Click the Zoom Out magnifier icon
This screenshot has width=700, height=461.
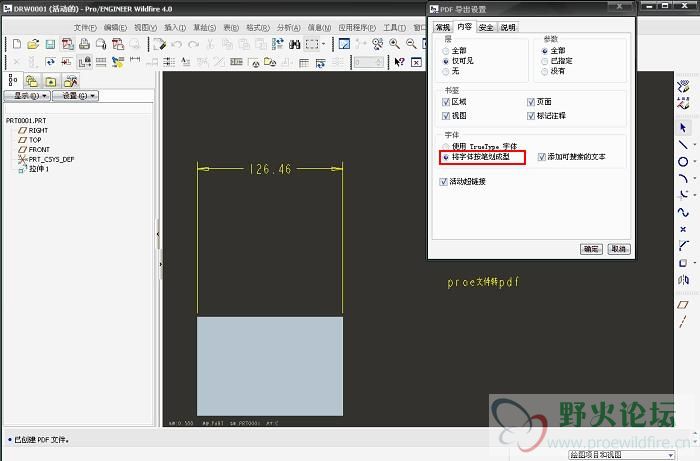coord(411,44)
